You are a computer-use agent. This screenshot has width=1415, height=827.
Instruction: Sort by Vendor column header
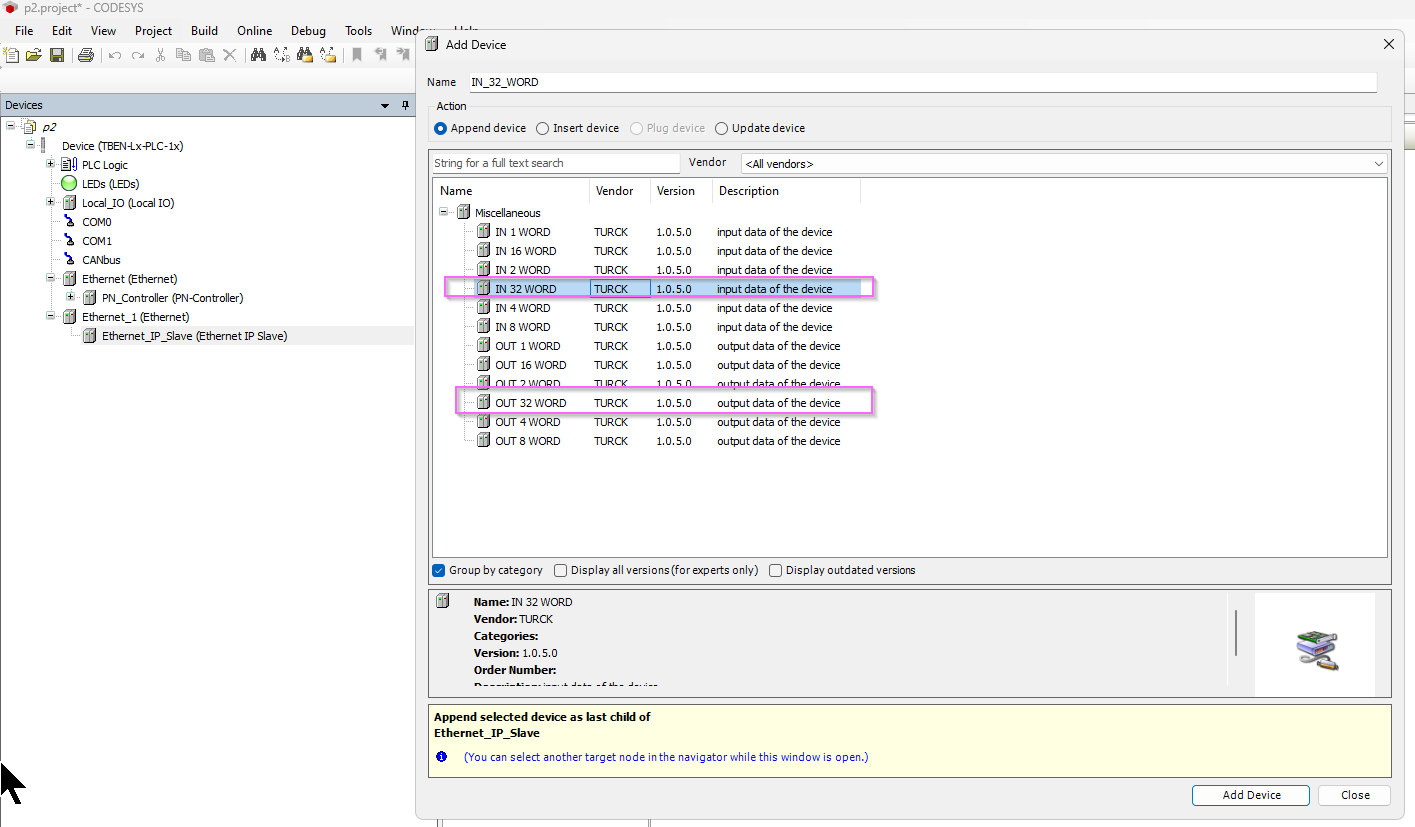620,191
